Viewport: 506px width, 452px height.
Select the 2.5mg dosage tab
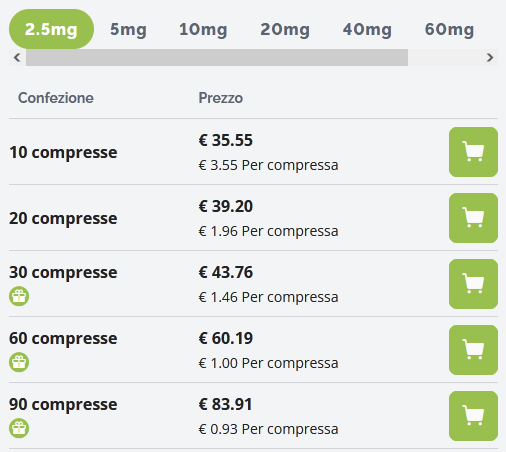(51, 29)
